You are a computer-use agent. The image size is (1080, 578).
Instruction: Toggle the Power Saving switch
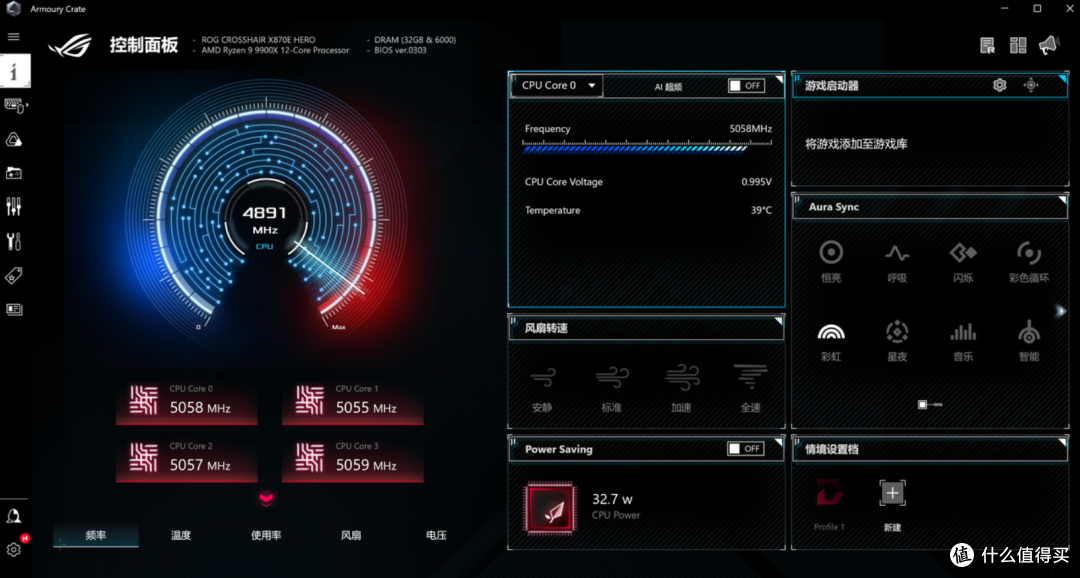(746, 448)
